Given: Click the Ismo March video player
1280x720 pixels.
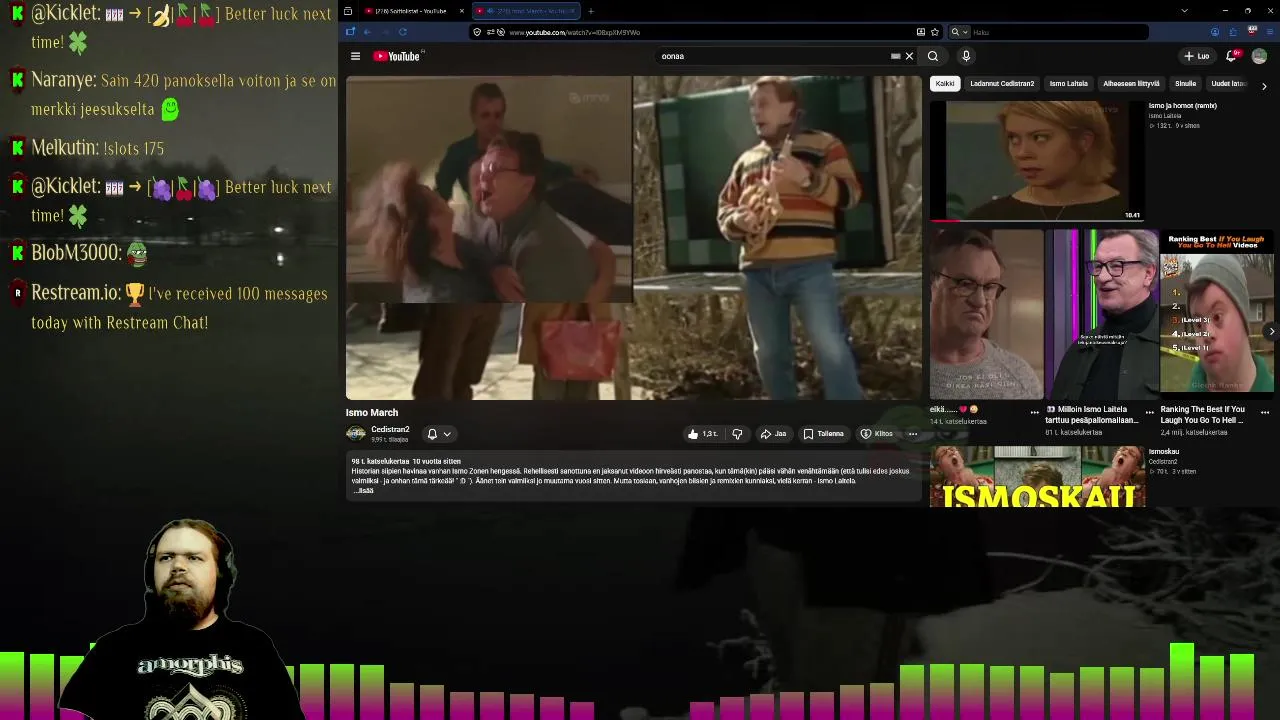Looking at the screenshot, I should point(634,238).
